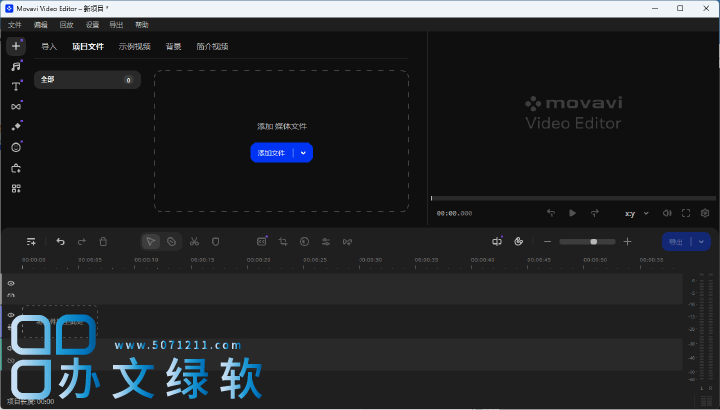Screen dimensions: 720x410
Task: Toggle the eye visibility on the top track
Action: (x=11, y=284)
